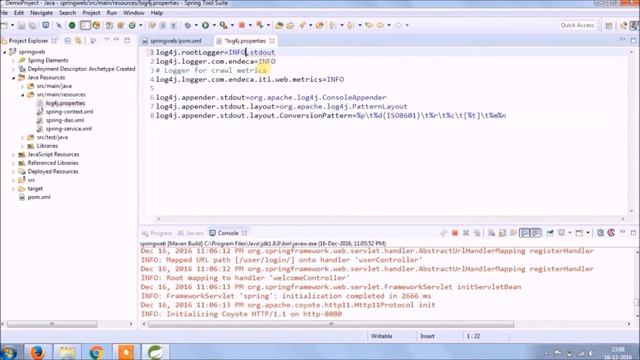This screenshot has width=640, height=360.
Task: Toggle show console when standard error changes
Action: click(x=536, y=233)
